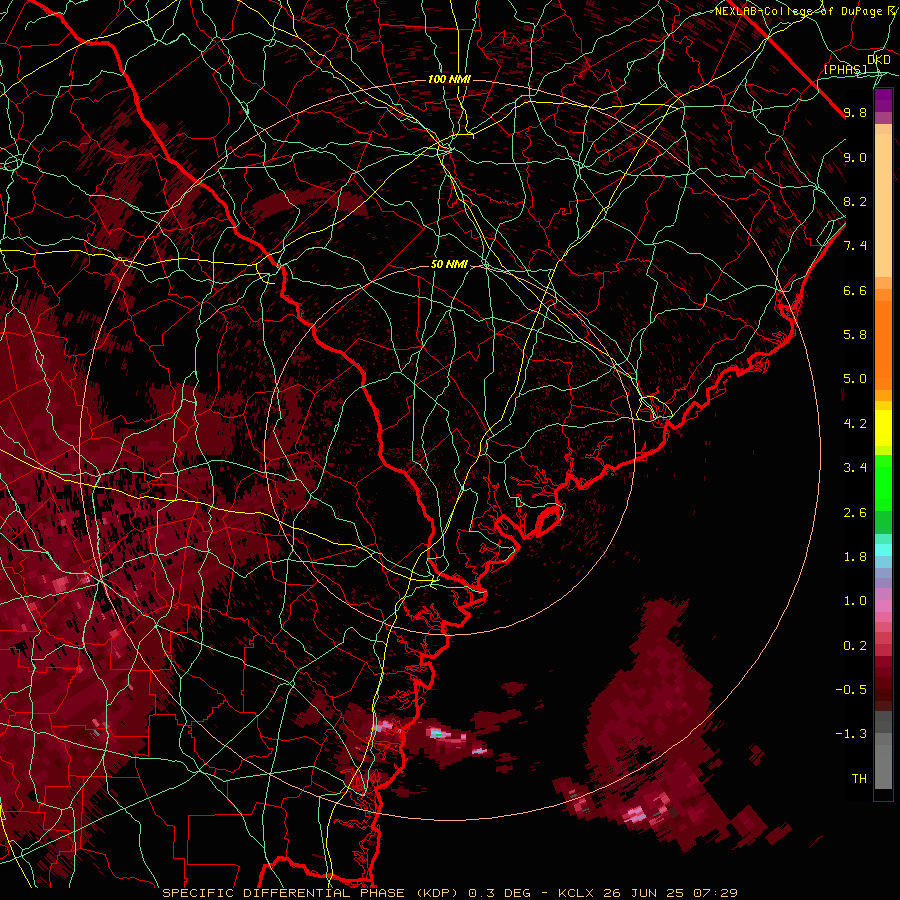Click the KCLX radar site identifier
Image resolution: width=900 pixels, height=900 pixels.
[577, 893]
